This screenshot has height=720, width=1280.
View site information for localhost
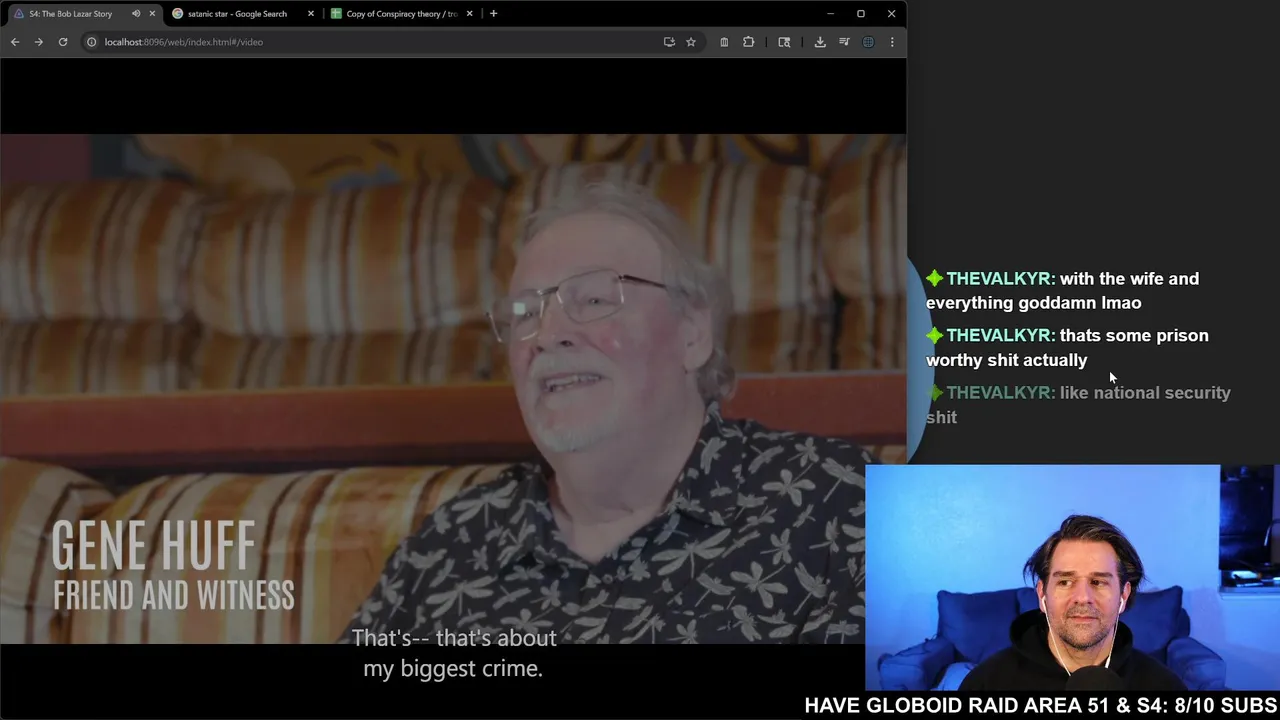pyautogui.click(x=91, y=42)
